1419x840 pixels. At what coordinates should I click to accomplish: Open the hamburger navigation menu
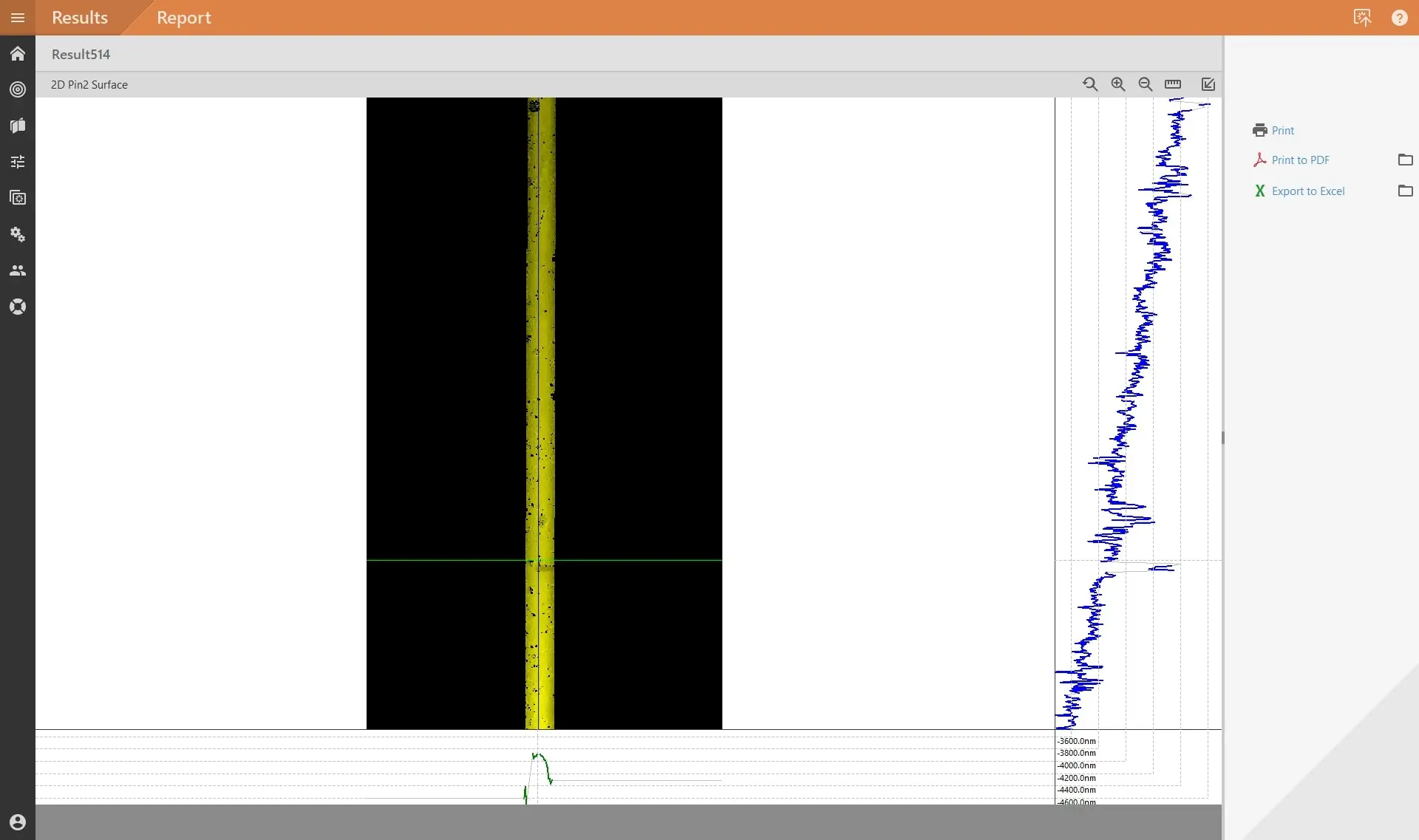17,18
